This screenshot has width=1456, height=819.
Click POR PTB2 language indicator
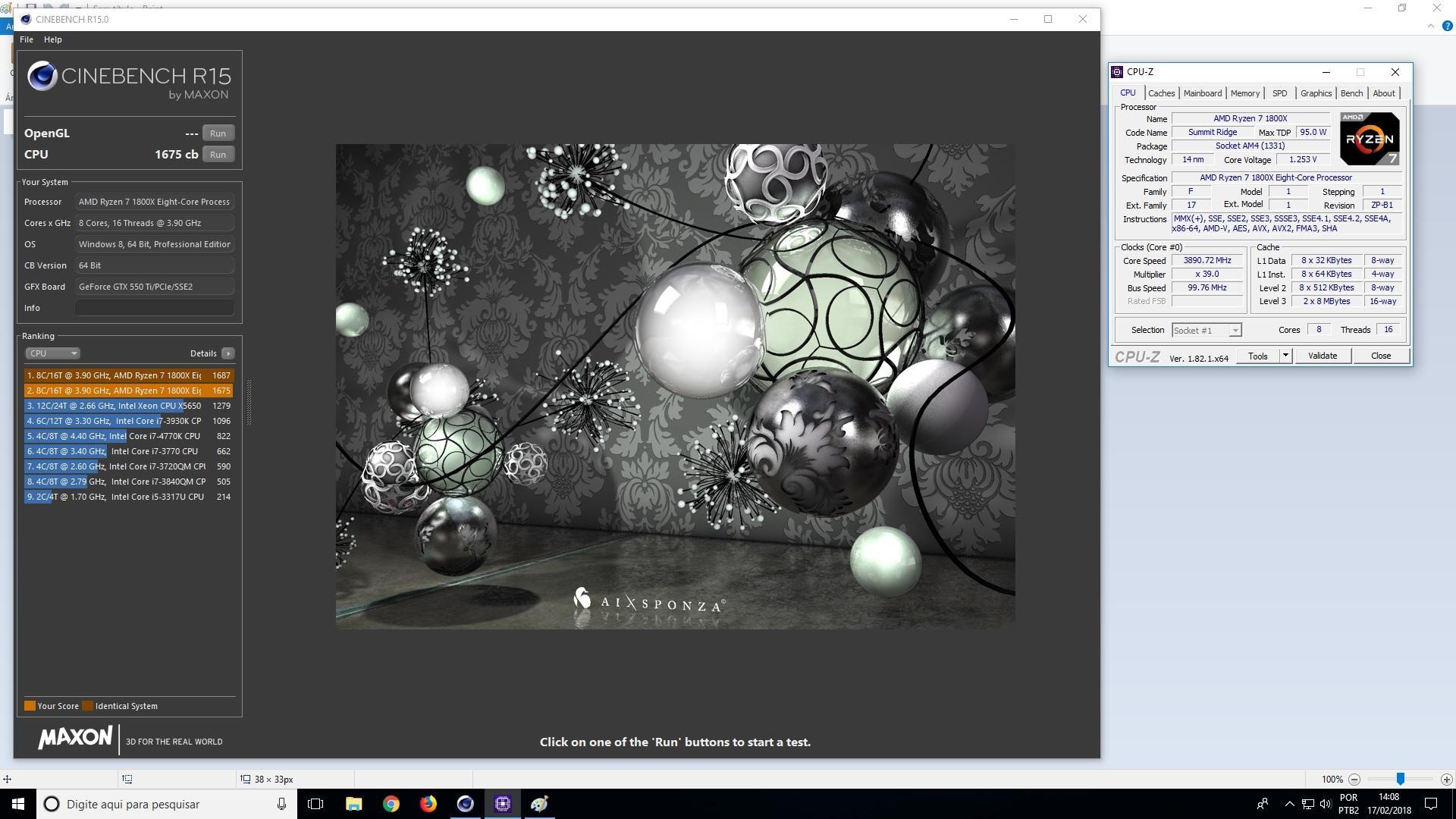point(1348,804)
